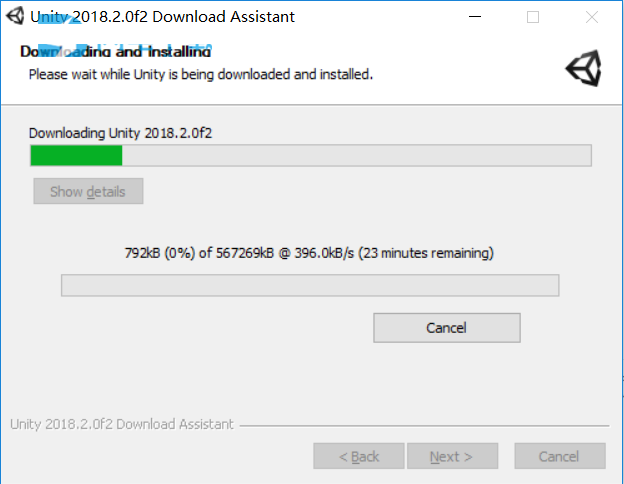Go to the previous page with Back
The height and width of the screenshot is (484, 624).
pos(359,456)
